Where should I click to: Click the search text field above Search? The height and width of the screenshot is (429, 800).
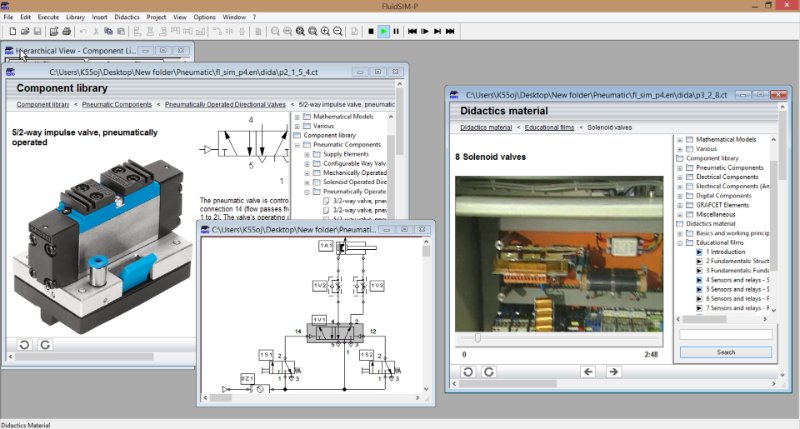click(x=725, y=335)
